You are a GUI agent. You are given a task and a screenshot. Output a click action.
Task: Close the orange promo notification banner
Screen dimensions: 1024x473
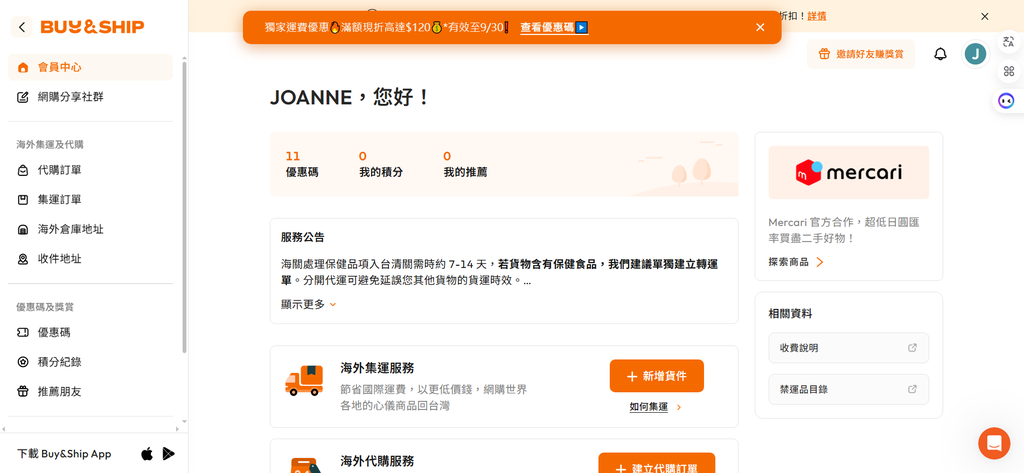[760, 27]
